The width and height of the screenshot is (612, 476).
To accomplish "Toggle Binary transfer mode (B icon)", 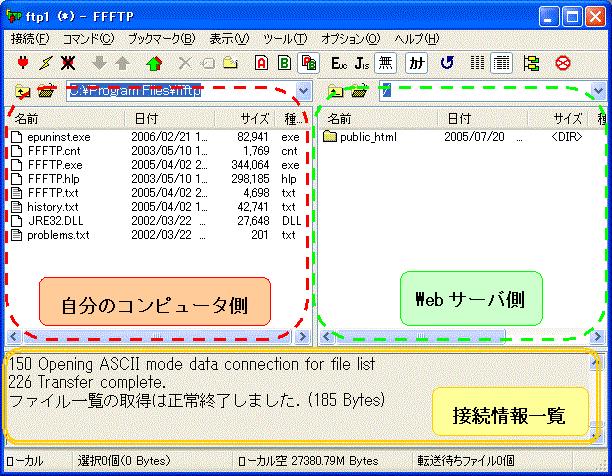I will (285, 63).
